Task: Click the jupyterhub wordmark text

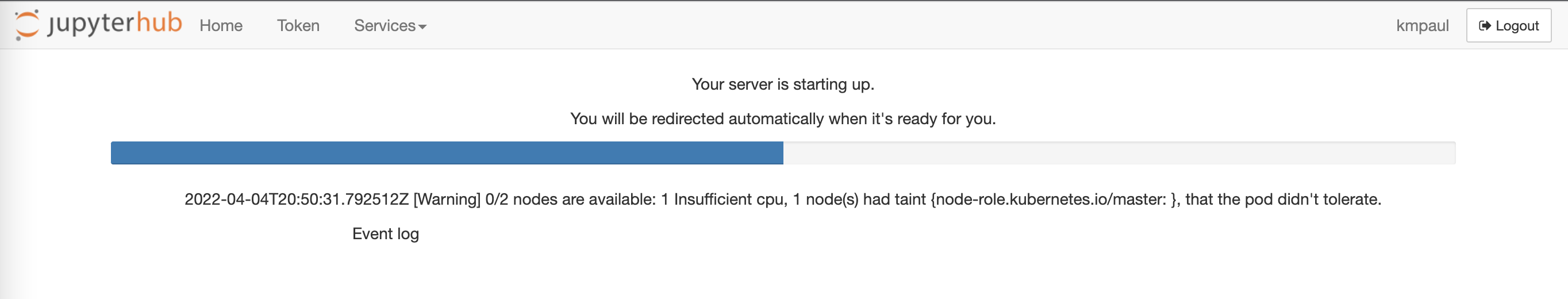Action: (114, 24)
